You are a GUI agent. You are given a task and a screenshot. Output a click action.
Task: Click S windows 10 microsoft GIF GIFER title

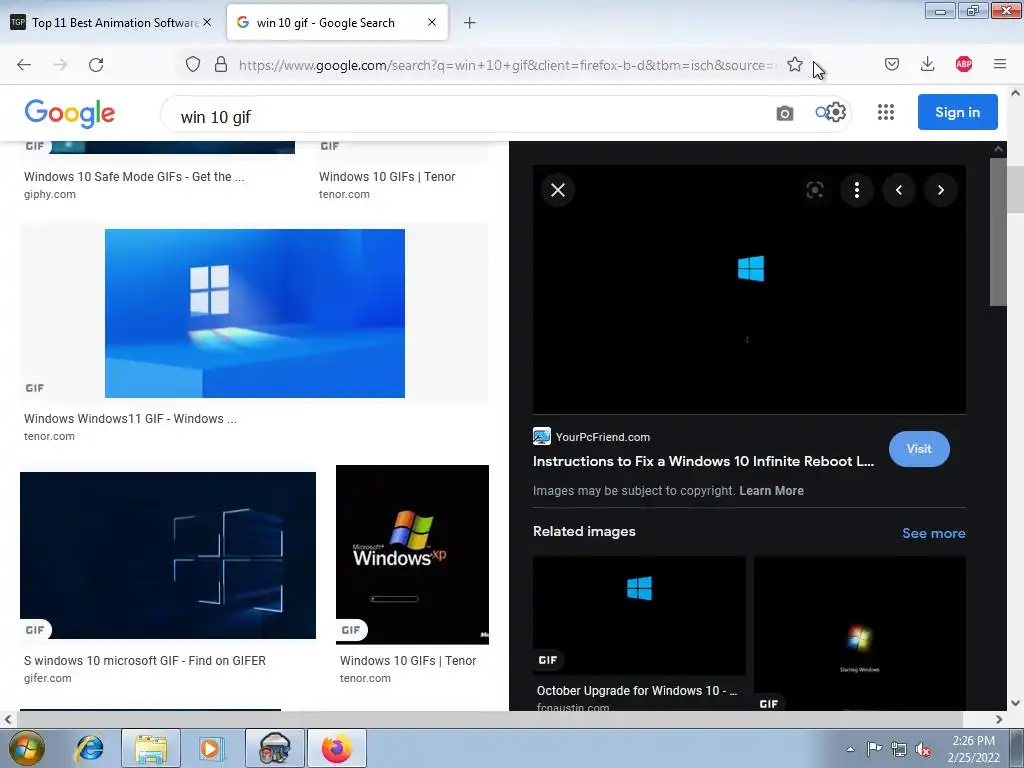[x=145, y=660]
